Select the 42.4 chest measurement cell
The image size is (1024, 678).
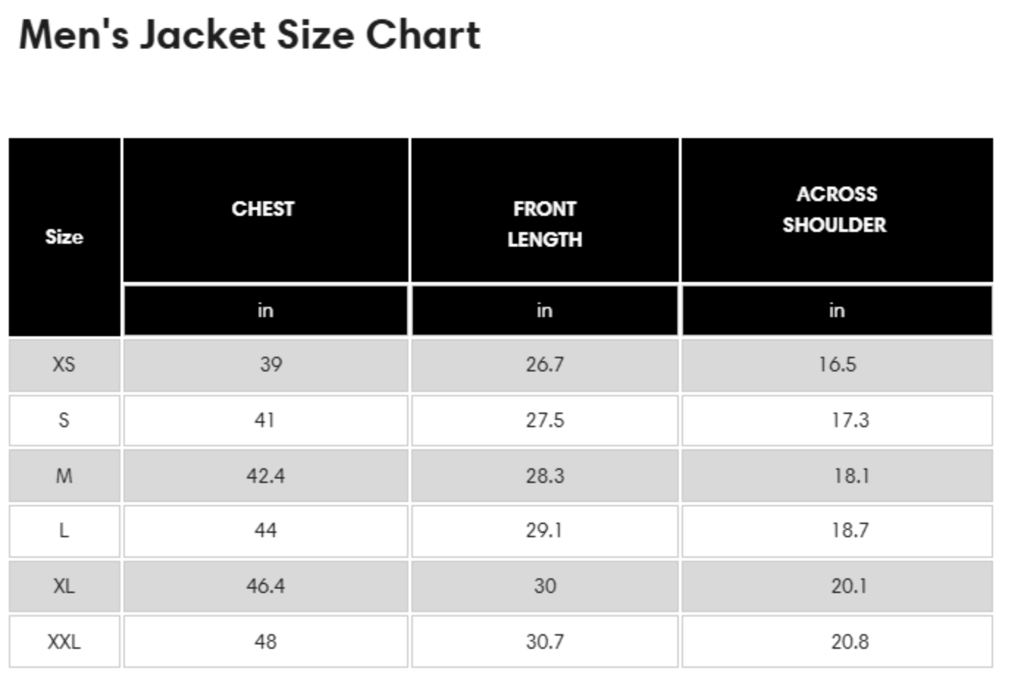(265, 476)
